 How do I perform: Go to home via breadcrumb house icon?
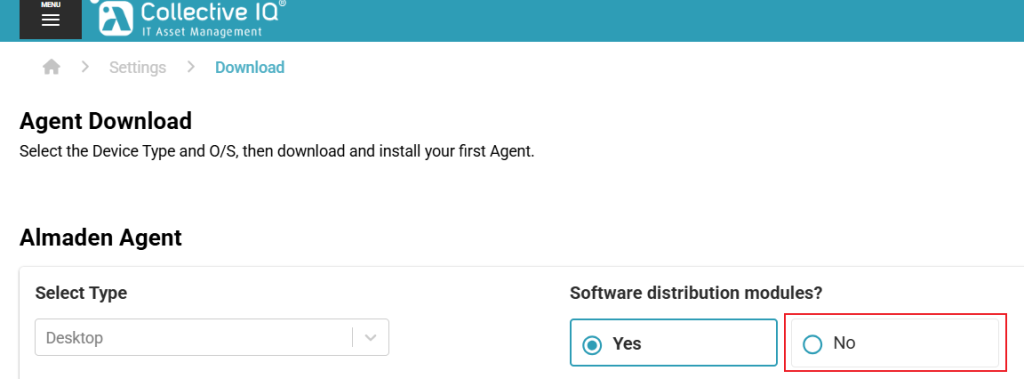52,67
